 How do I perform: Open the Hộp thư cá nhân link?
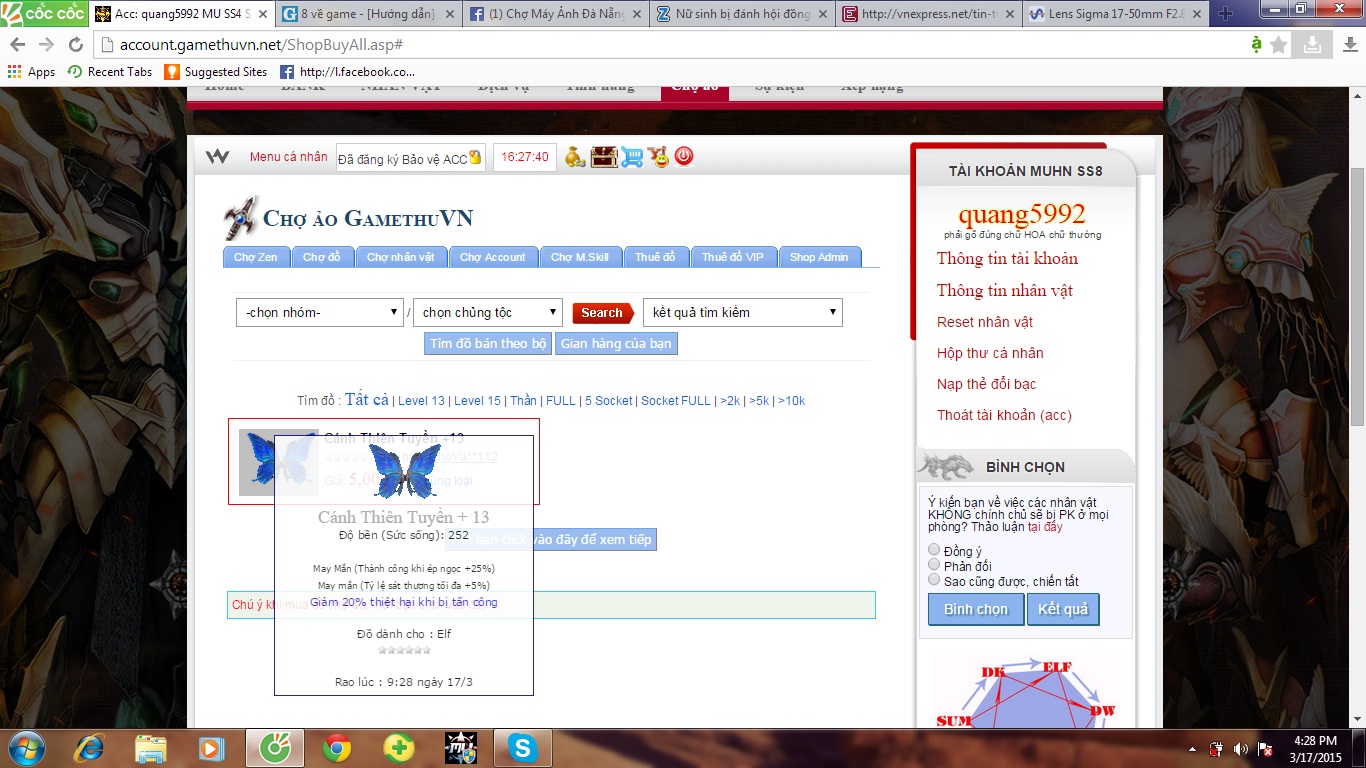(x=990, y=353)
